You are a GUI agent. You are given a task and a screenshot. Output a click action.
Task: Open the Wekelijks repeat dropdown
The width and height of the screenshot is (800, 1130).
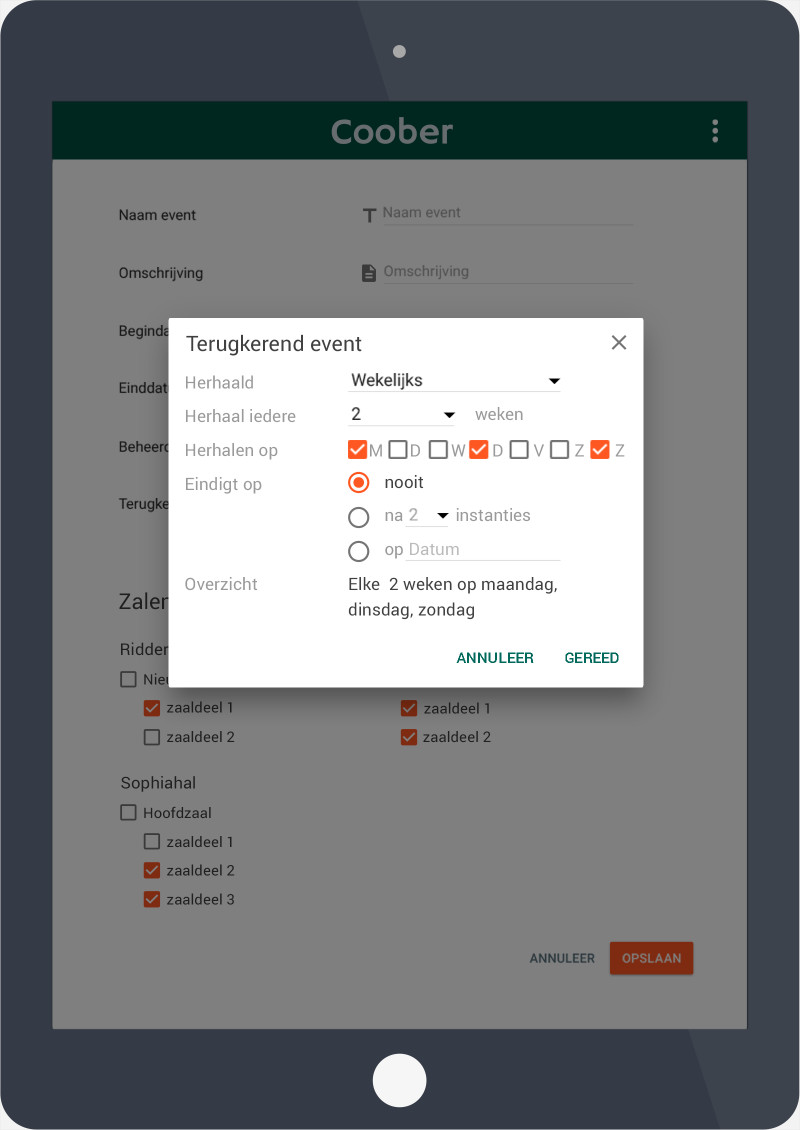tap(454, 381)
